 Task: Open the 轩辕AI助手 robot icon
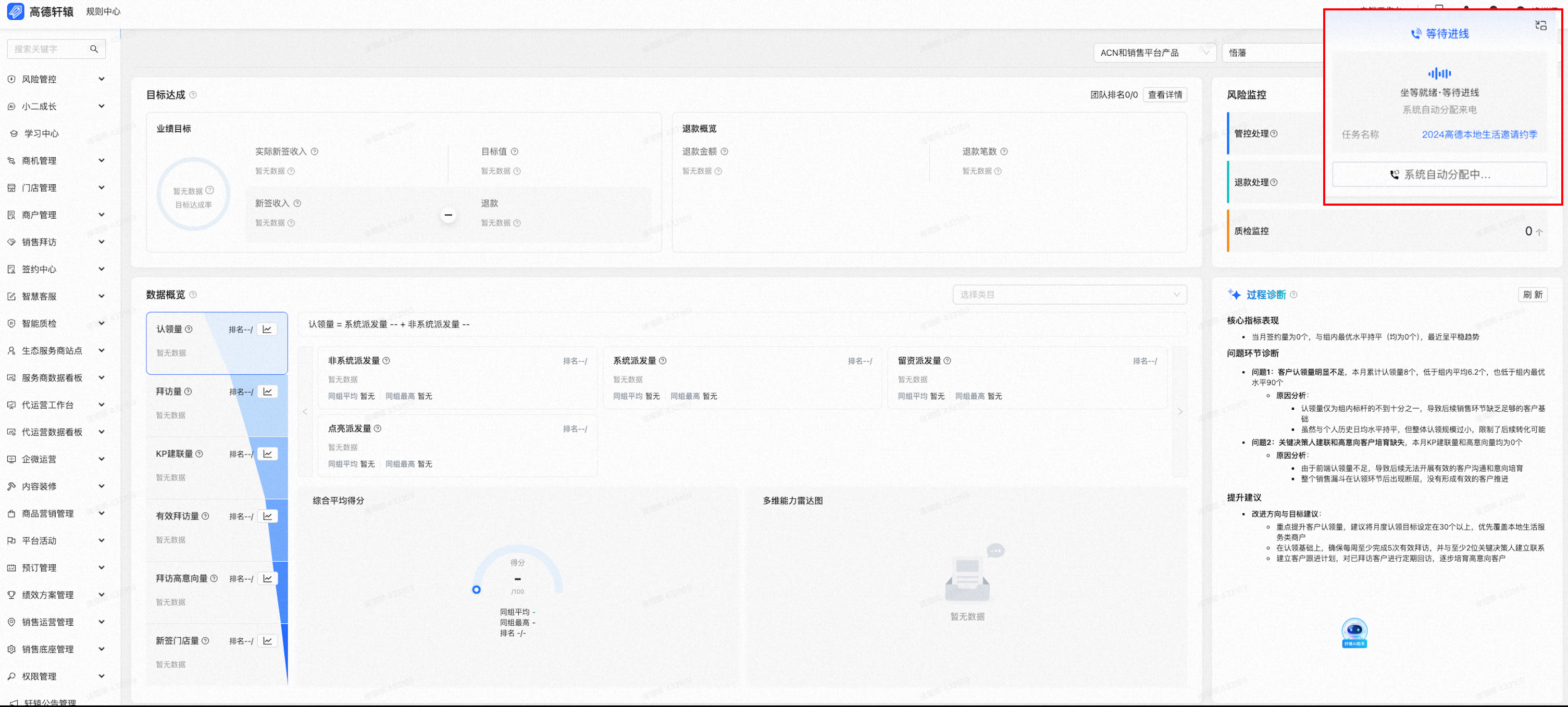click(x=1354, y=633)
